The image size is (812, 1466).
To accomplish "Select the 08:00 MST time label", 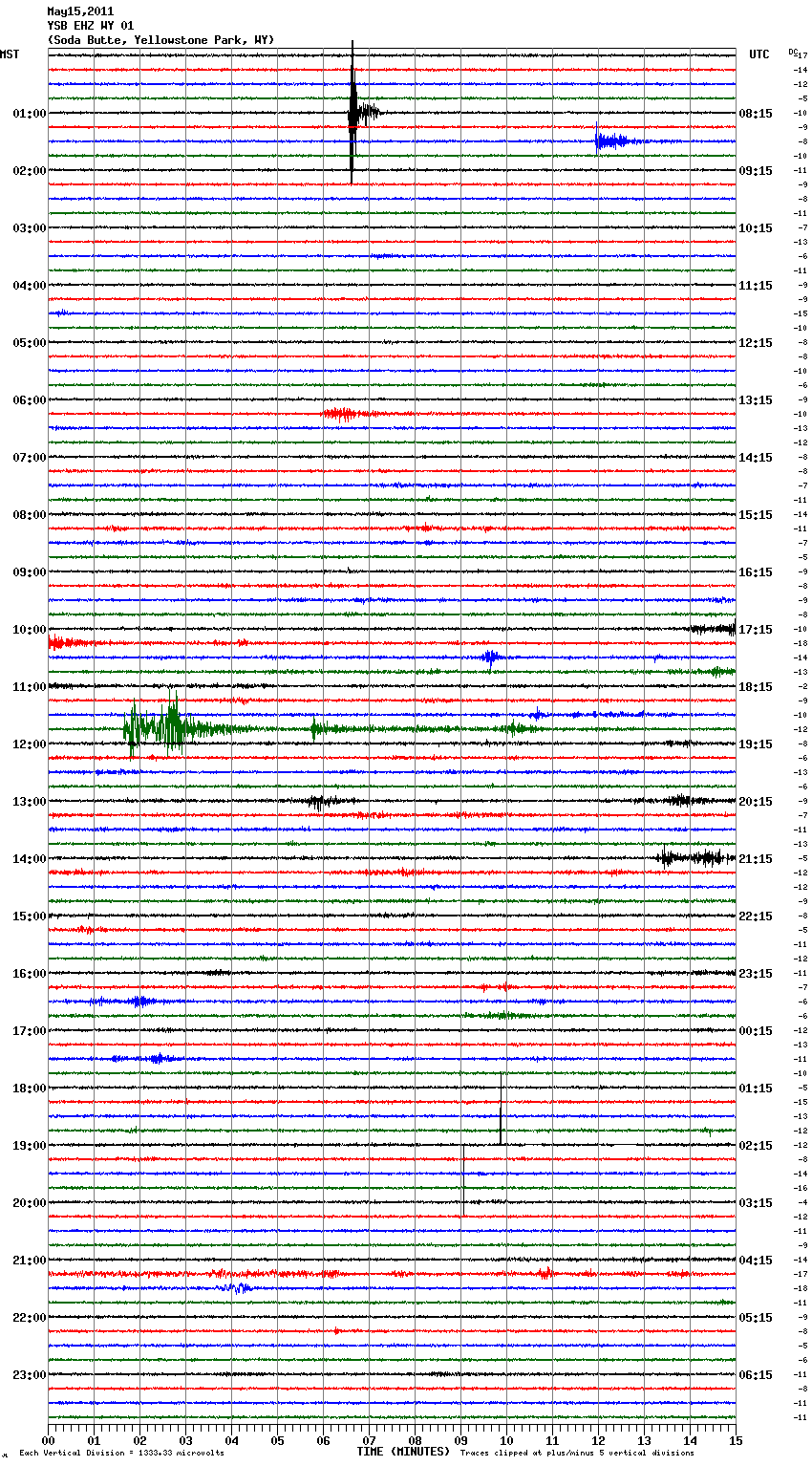I will pos(30,515).
